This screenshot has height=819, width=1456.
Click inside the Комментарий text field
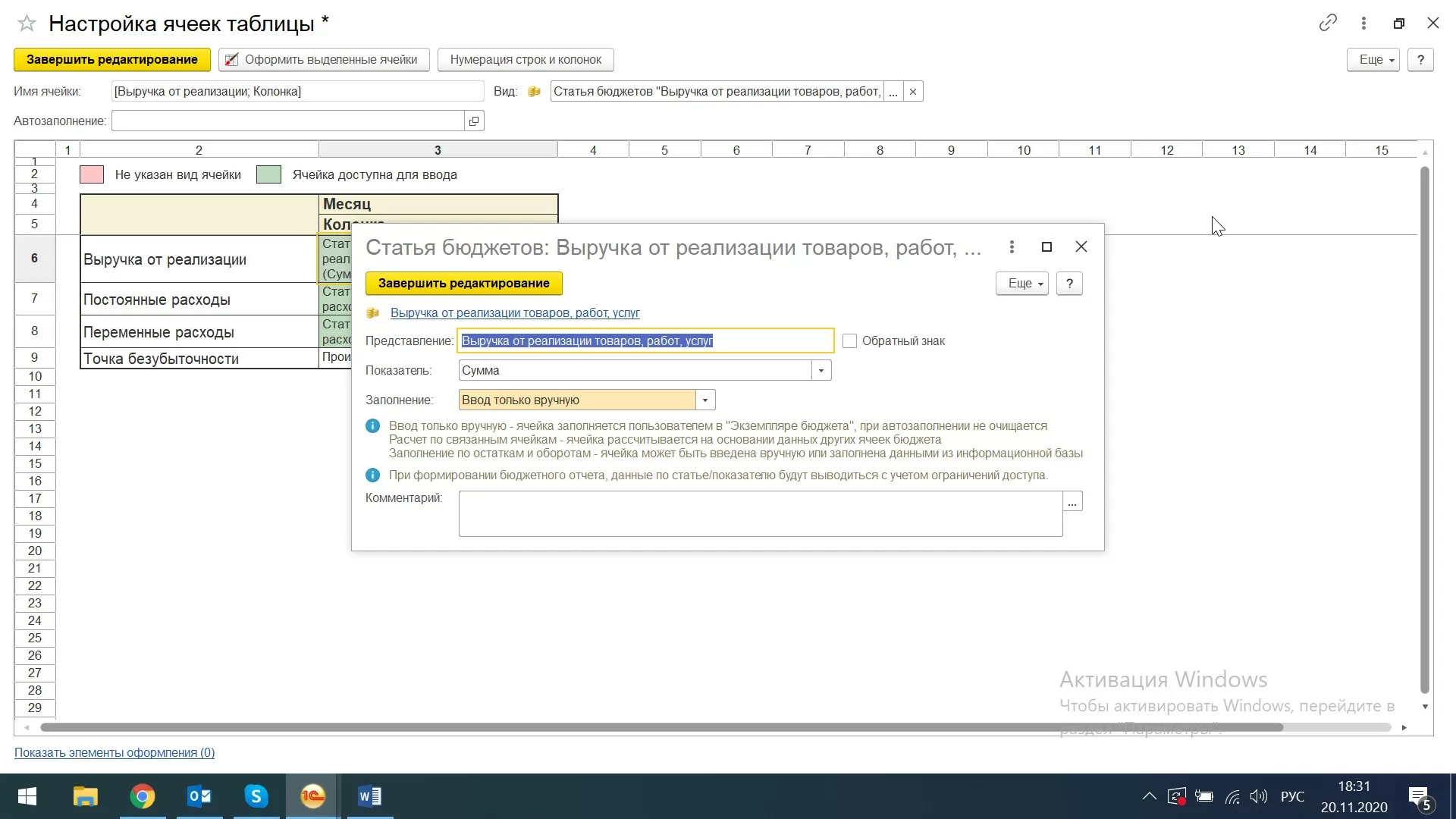click(760, 514)
